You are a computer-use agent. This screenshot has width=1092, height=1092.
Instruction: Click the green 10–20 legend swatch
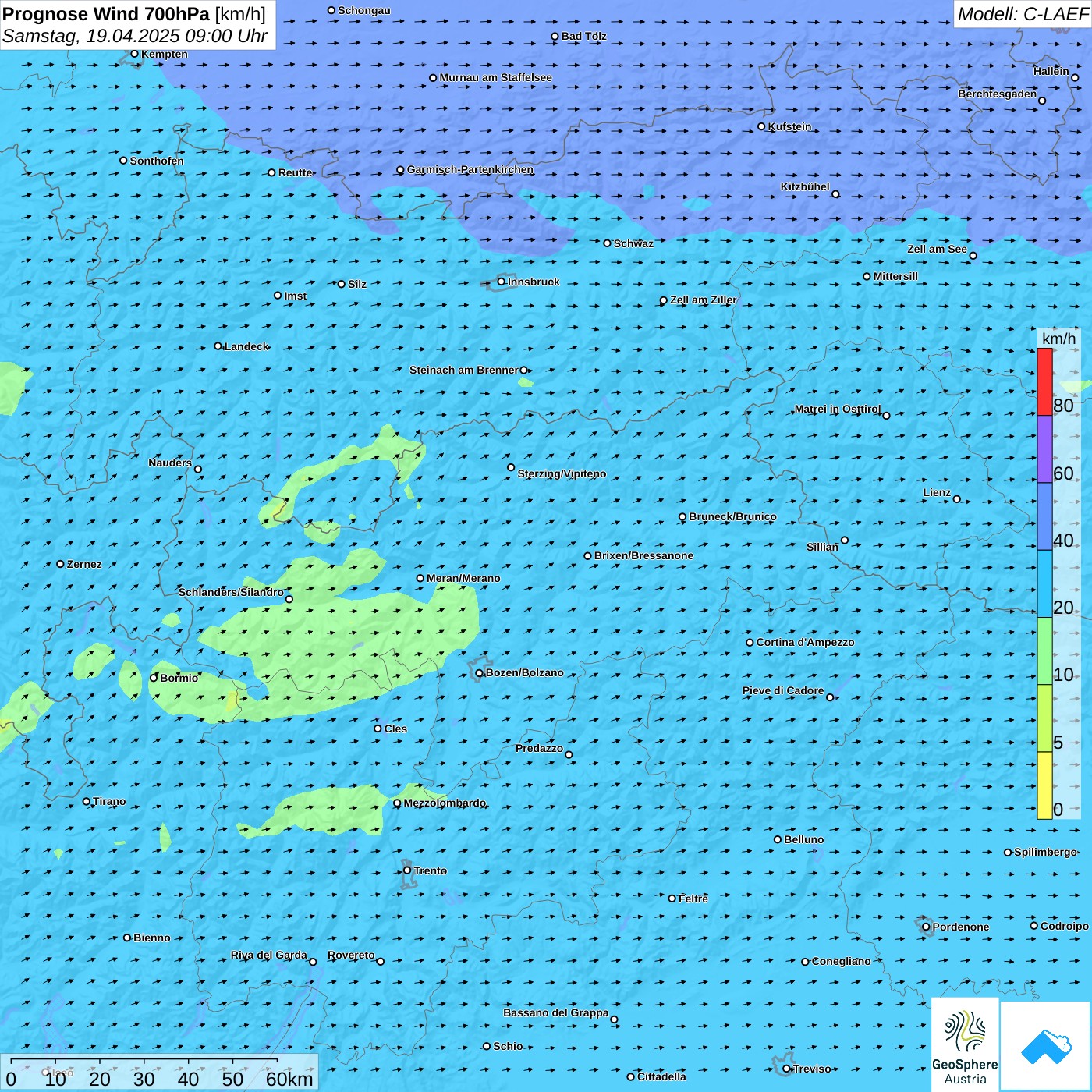[1044, 651]
